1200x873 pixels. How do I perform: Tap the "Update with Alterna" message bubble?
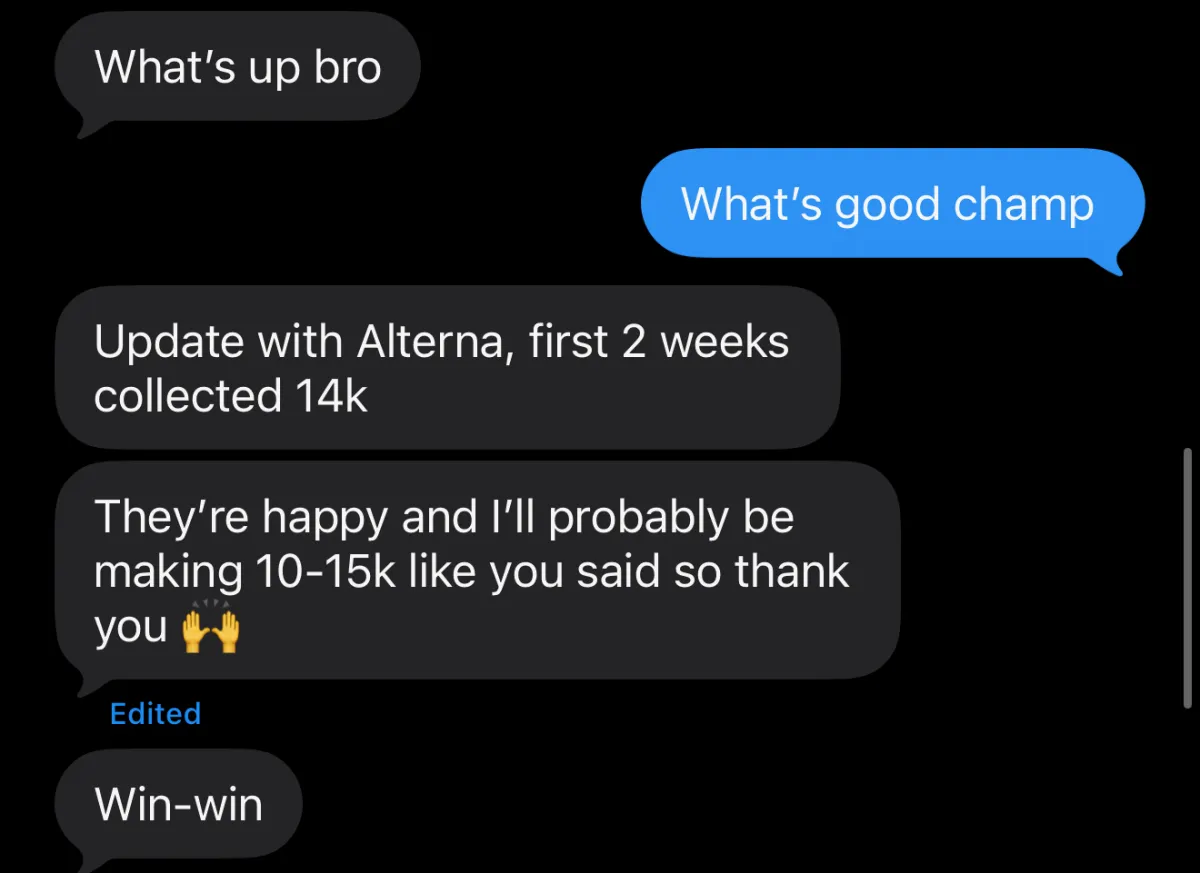click(447, 367)
